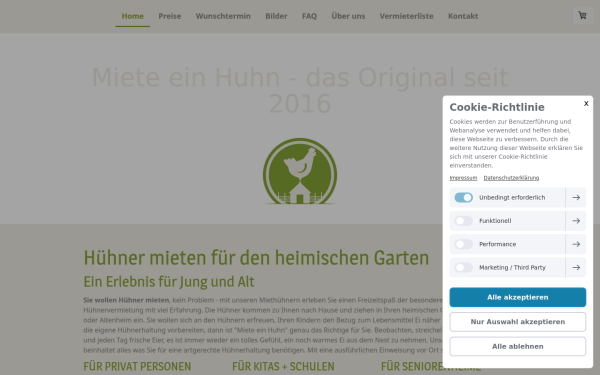Screen dimensions: 600x375
Task: Click the bold Sie wollen Hühner mieten text
Action: click(x=126, y=300)
